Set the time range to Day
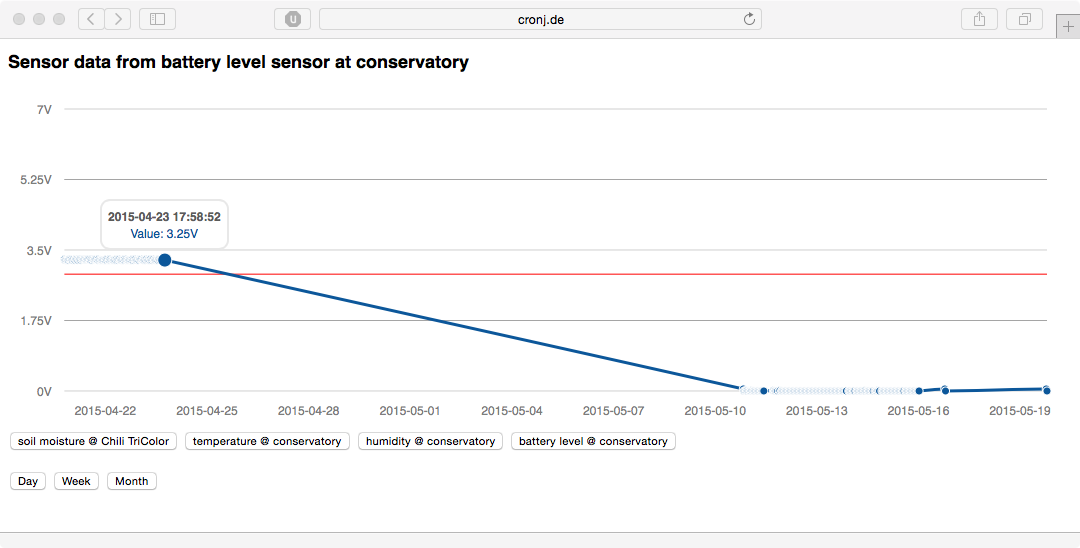1080x548 pixels. click(28, 481)
